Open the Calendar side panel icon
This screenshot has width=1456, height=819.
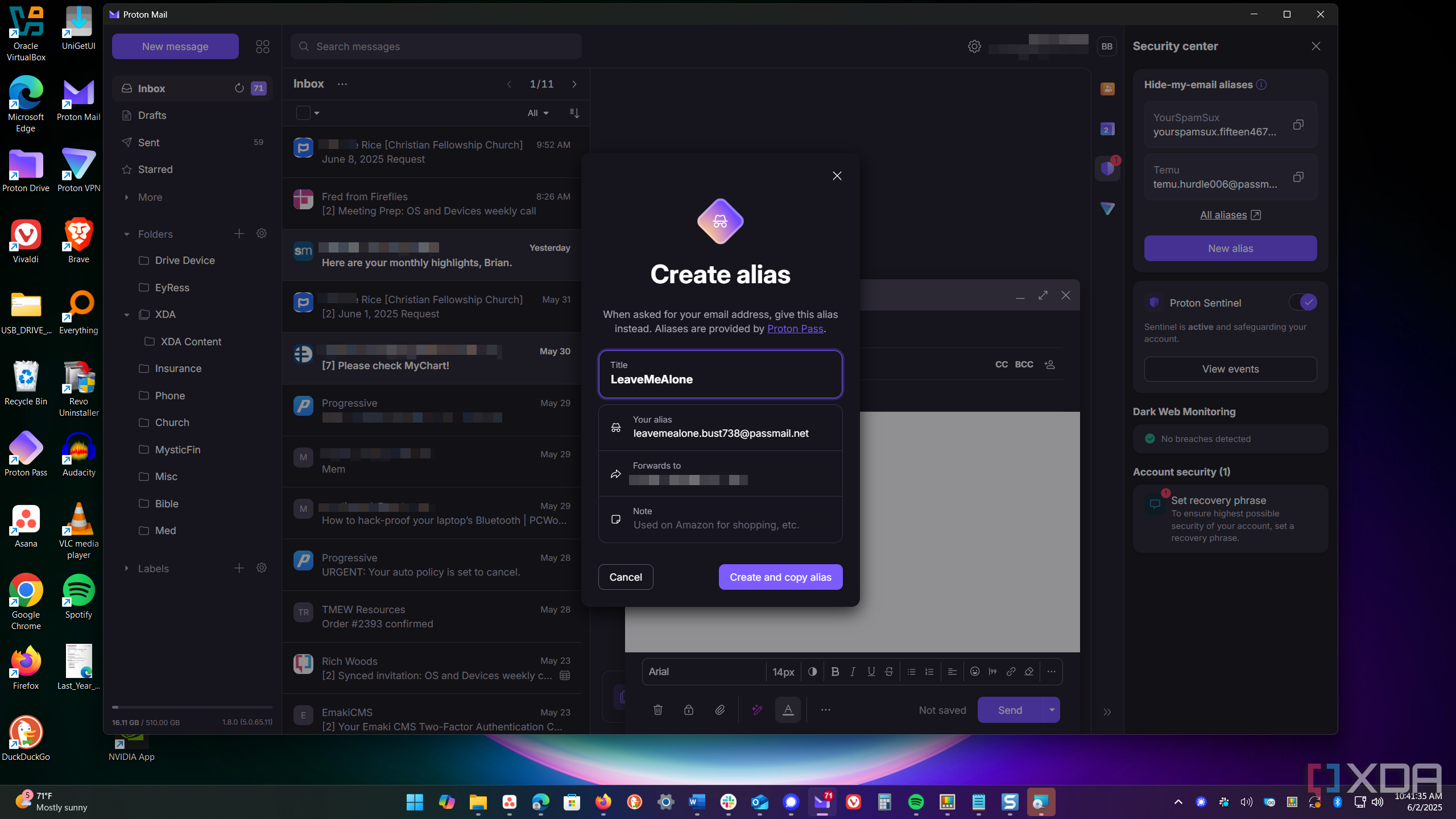[1107, 129]
